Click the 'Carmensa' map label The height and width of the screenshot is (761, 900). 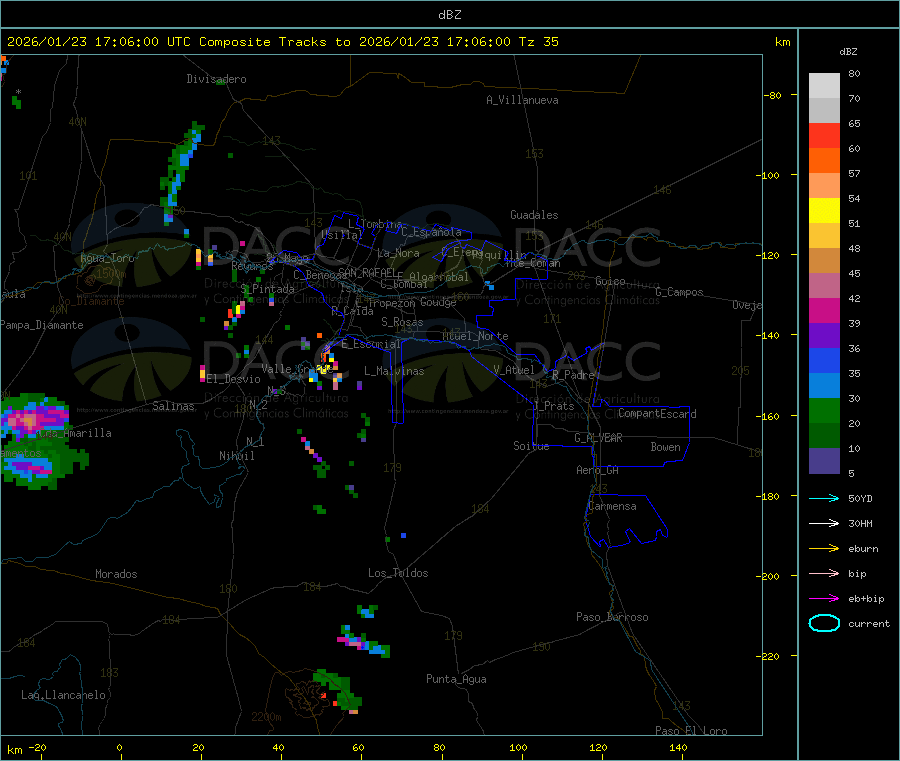[612, 506]
